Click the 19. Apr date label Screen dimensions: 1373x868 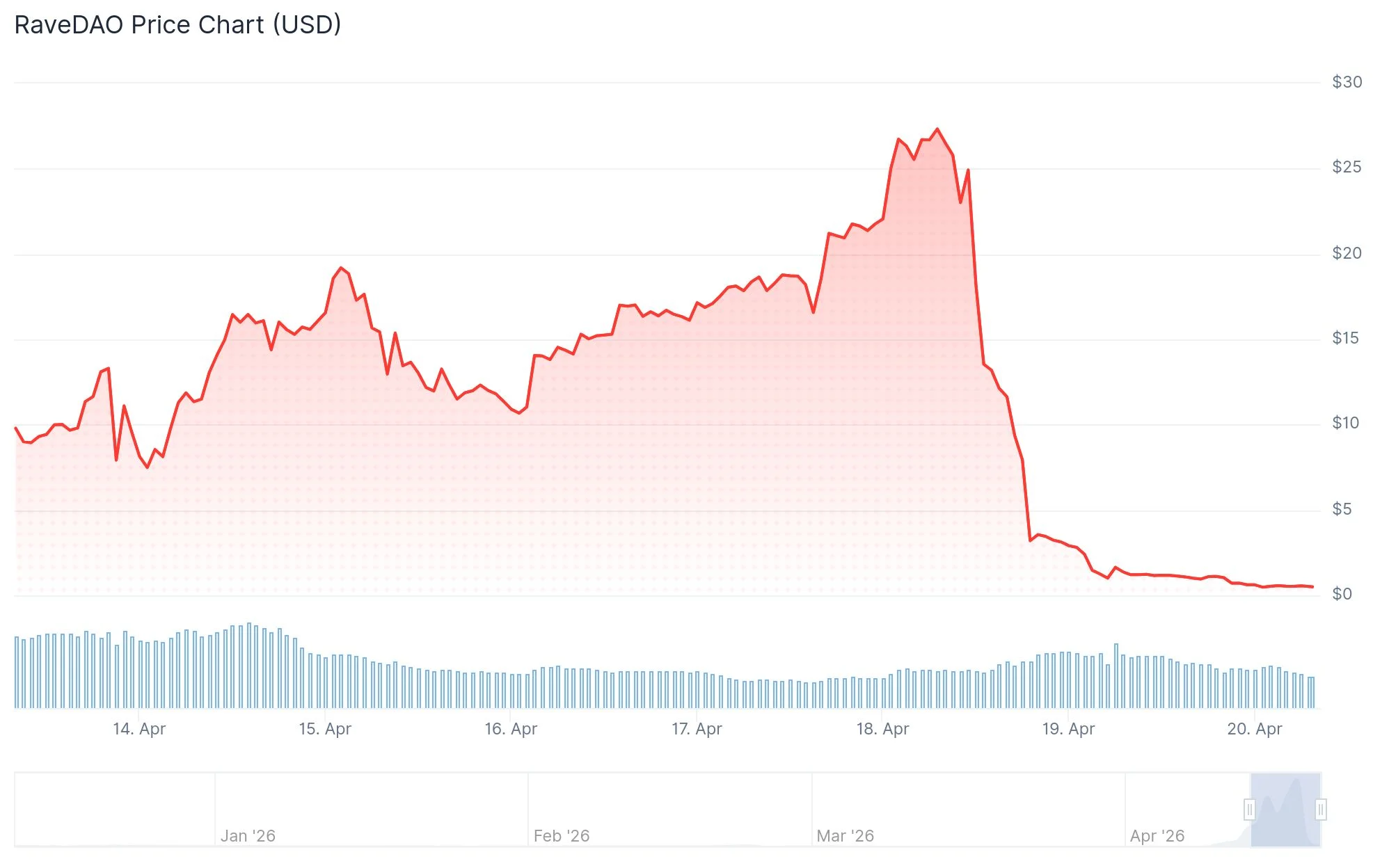coord(1068,729)
